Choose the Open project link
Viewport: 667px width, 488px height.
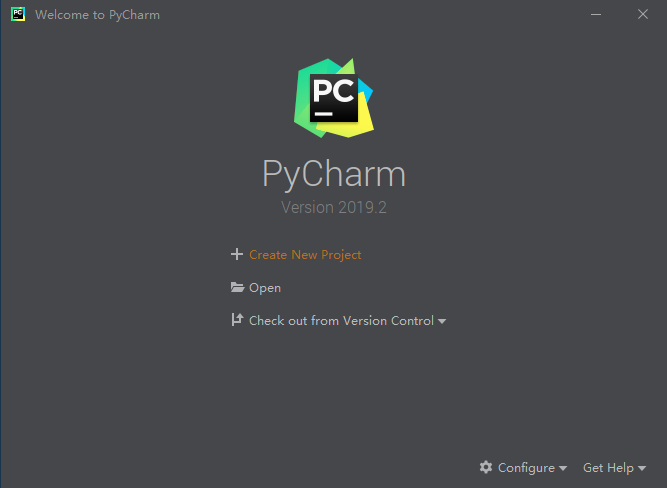click(x=265, y=288)
